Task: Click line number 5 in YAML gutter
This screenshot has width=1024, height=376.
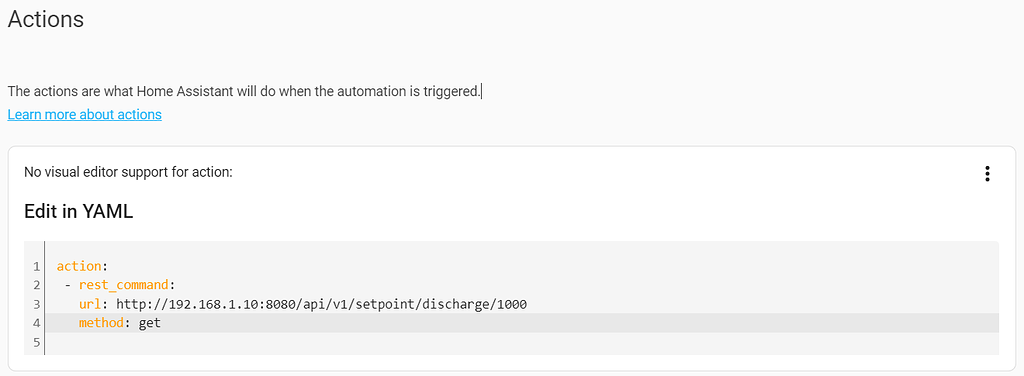Action: (x=36, y=342)
